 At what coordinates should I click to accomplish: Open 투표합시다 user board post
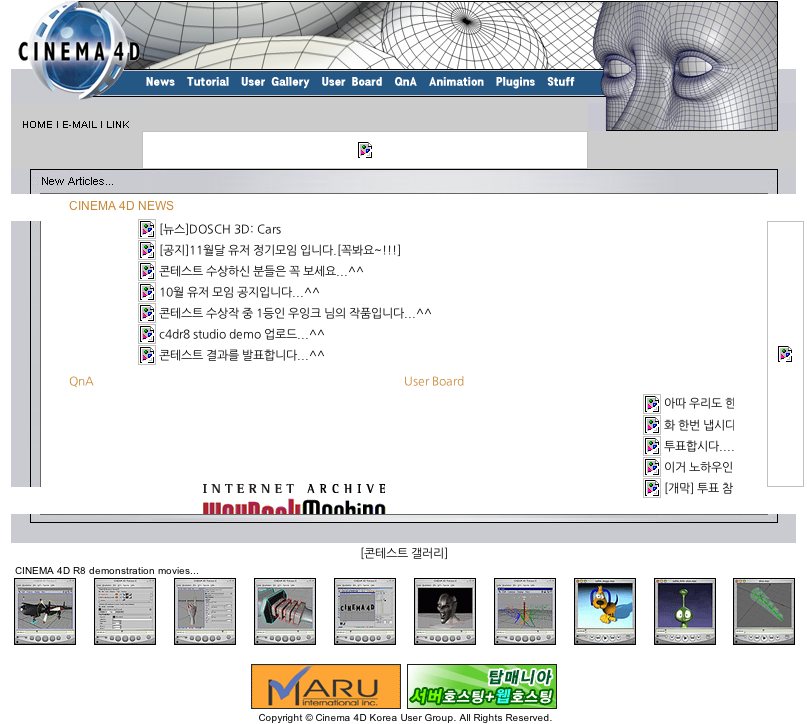point(699,446)
